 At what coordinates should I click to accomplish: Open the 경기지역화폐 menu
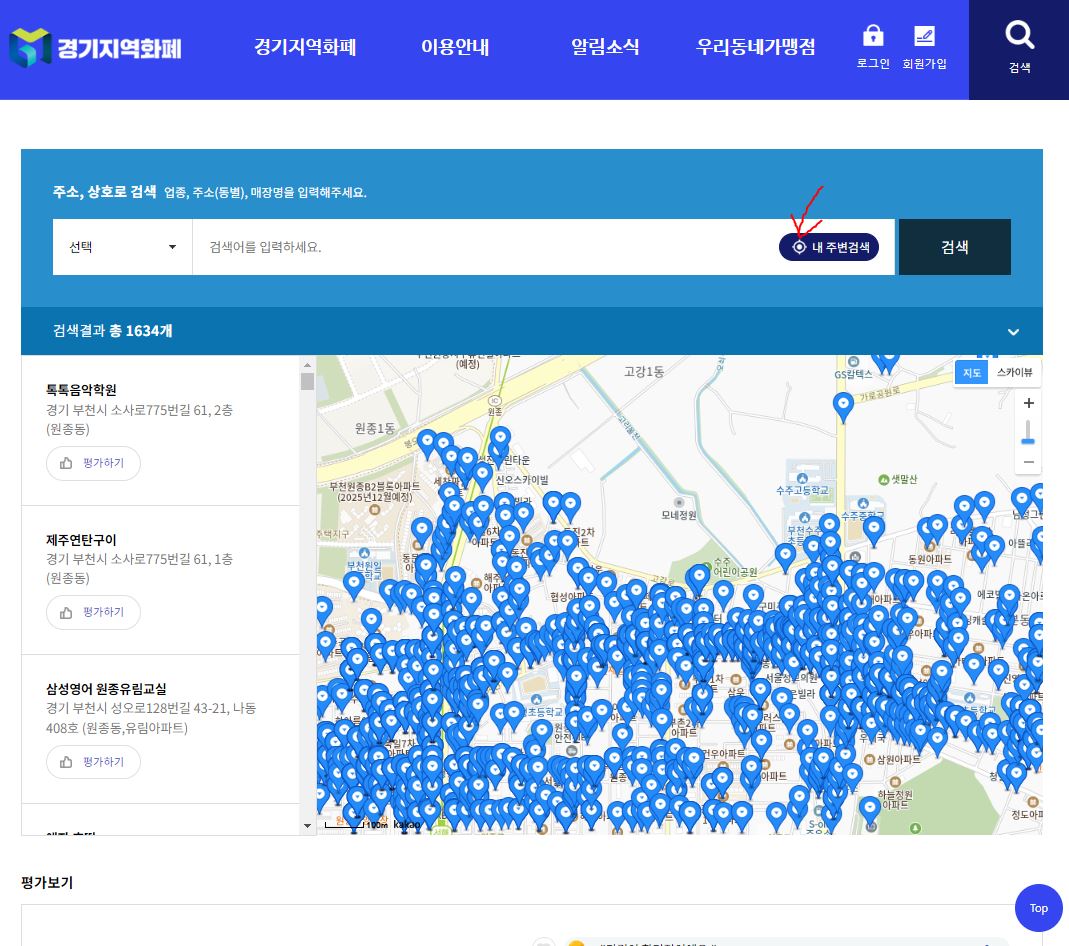[305, 47]
